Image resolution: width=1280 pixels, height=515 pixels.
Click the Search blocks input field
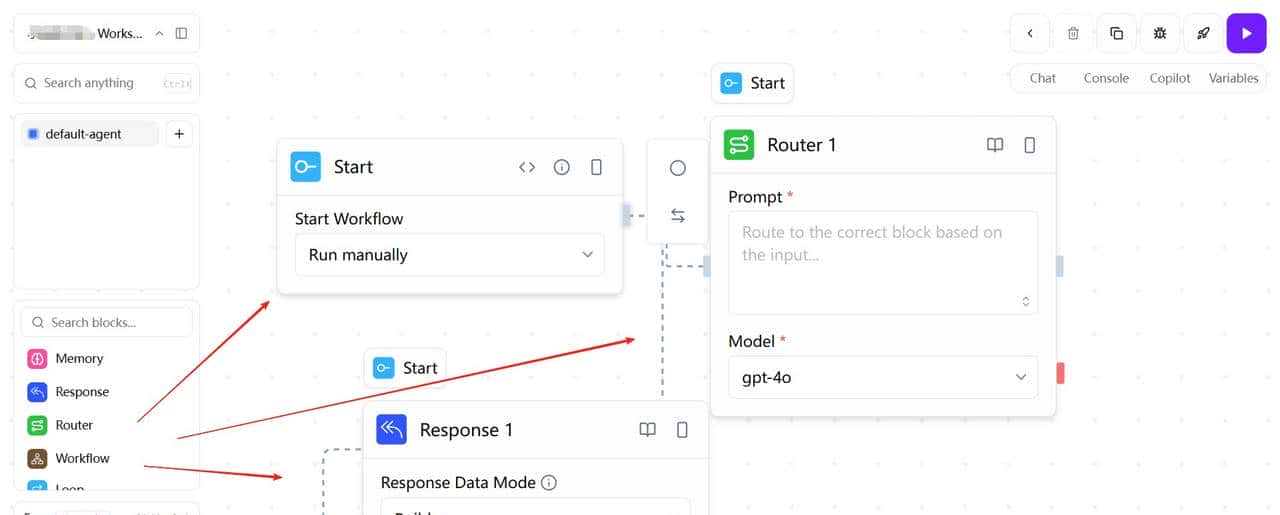107,322
